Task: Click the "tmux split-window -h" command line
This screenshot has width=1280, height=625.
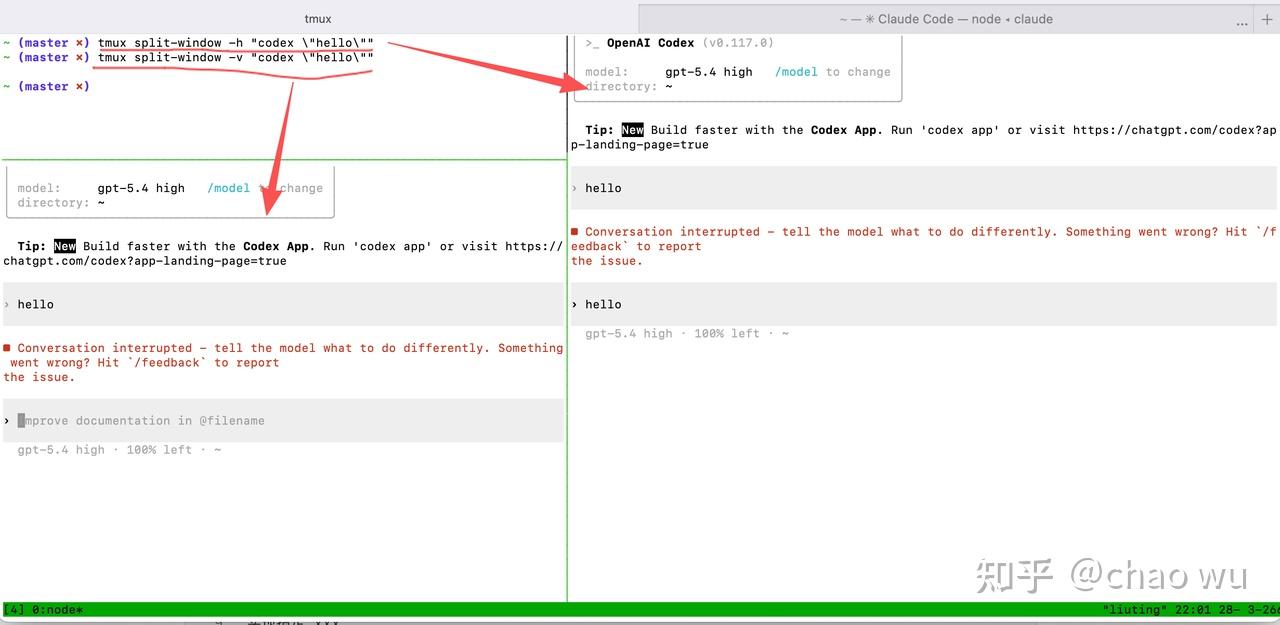Action: pos(236,43)
